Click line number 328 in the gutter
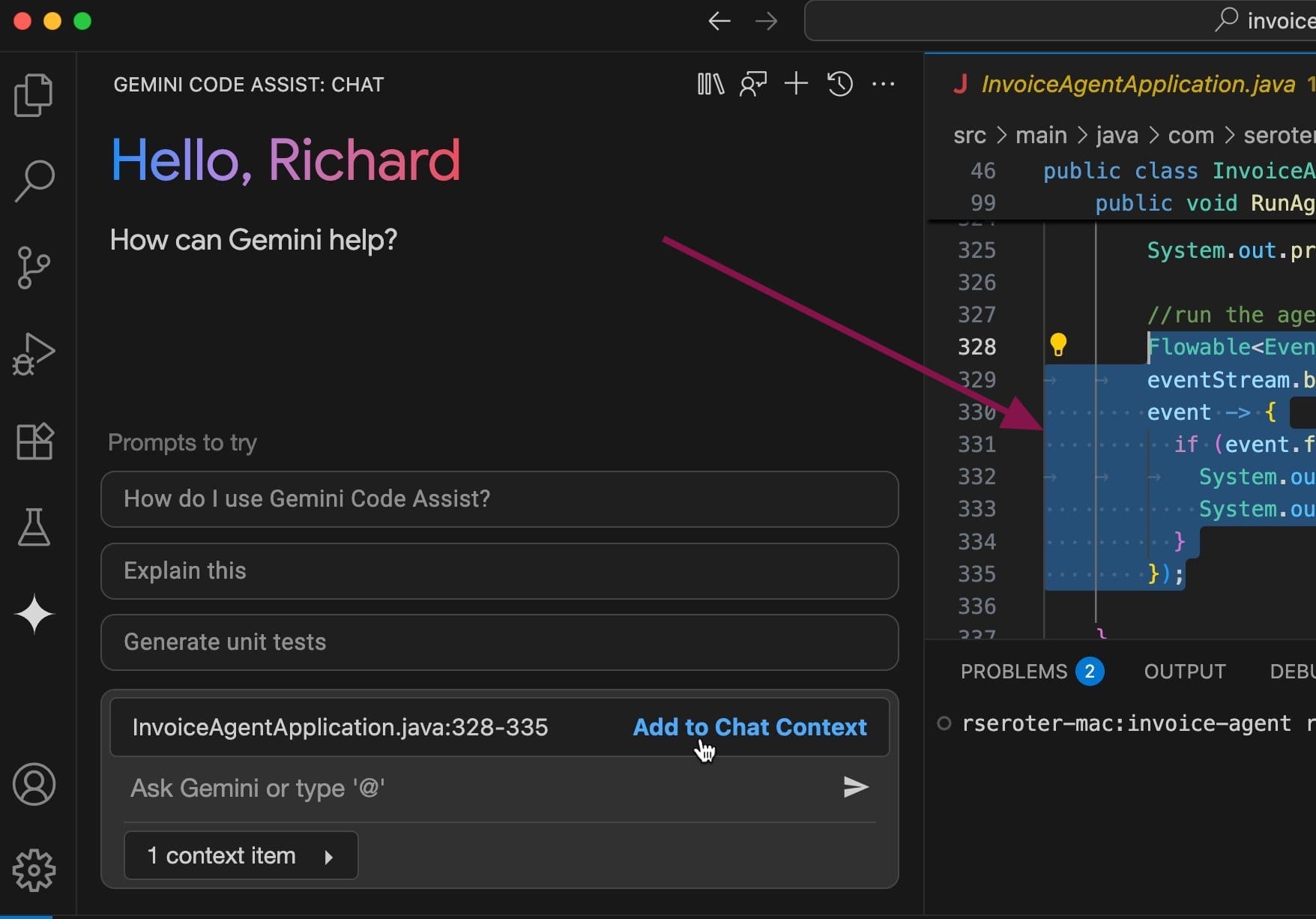This screenshot has width=1316, height=919. 977,346
